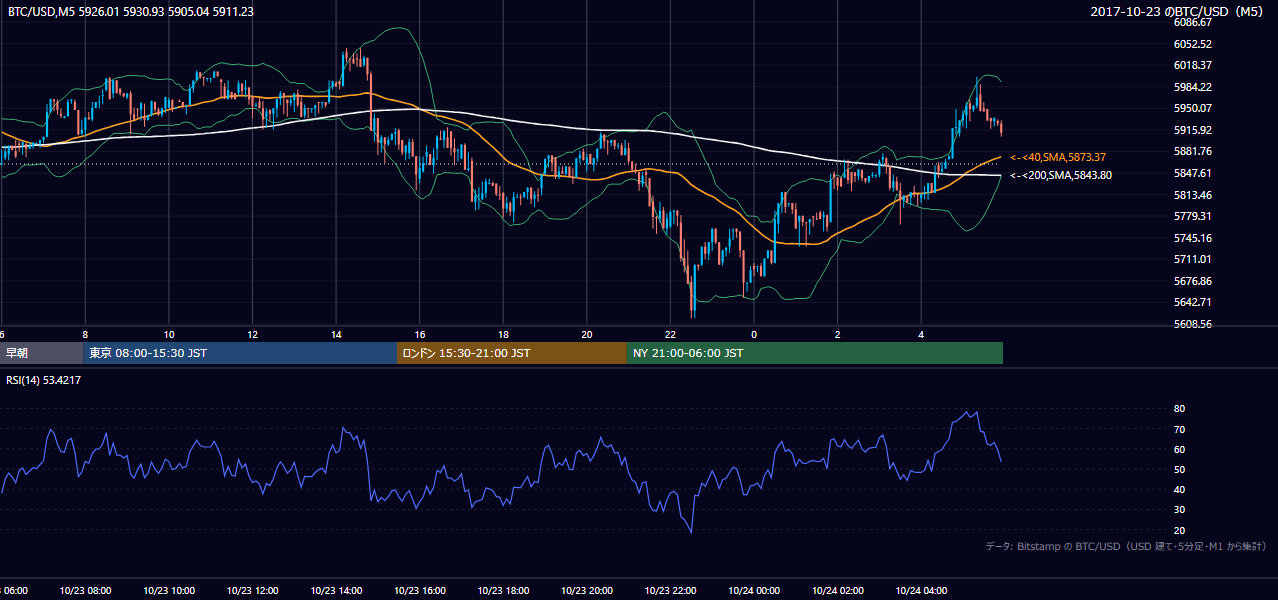Click price axis label 5984.22

(1193, 87)
